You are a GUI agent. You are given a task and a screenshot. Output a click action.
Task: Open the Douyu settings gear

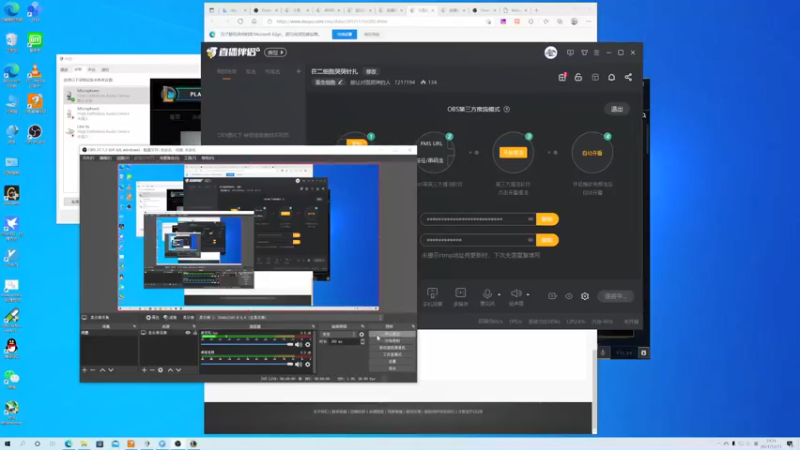(x=585, y=296)
